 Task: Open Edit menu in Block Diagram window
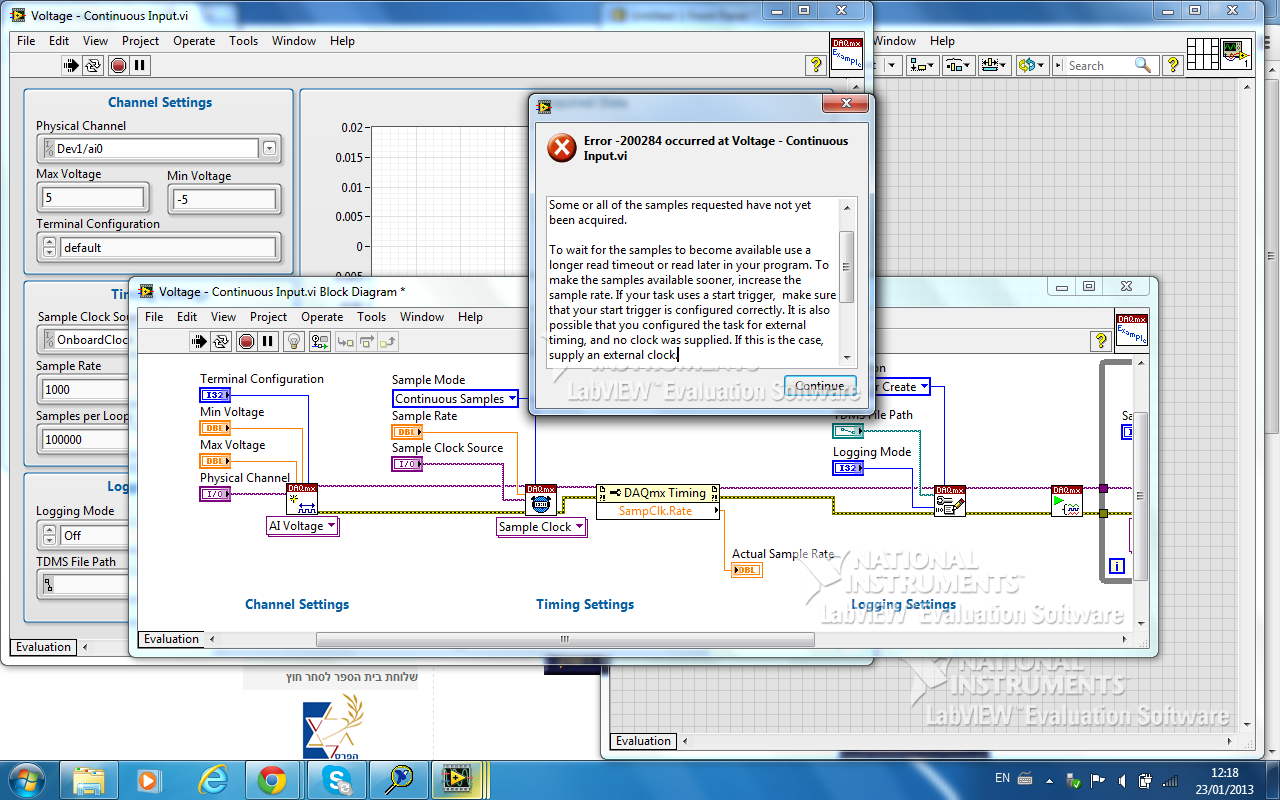click(187, 317)
